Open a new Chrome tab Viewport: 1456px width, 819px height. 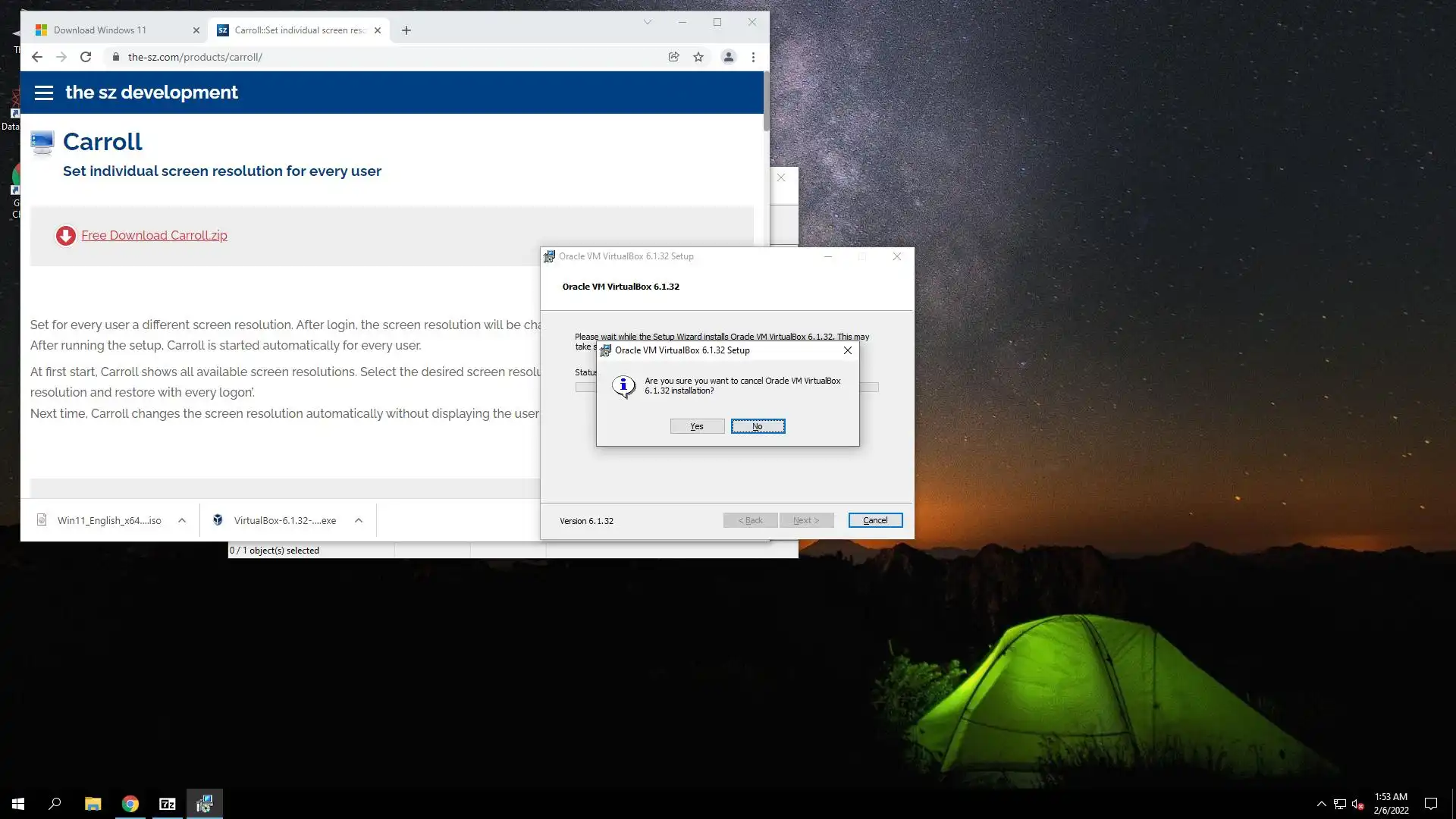[406, 30]
